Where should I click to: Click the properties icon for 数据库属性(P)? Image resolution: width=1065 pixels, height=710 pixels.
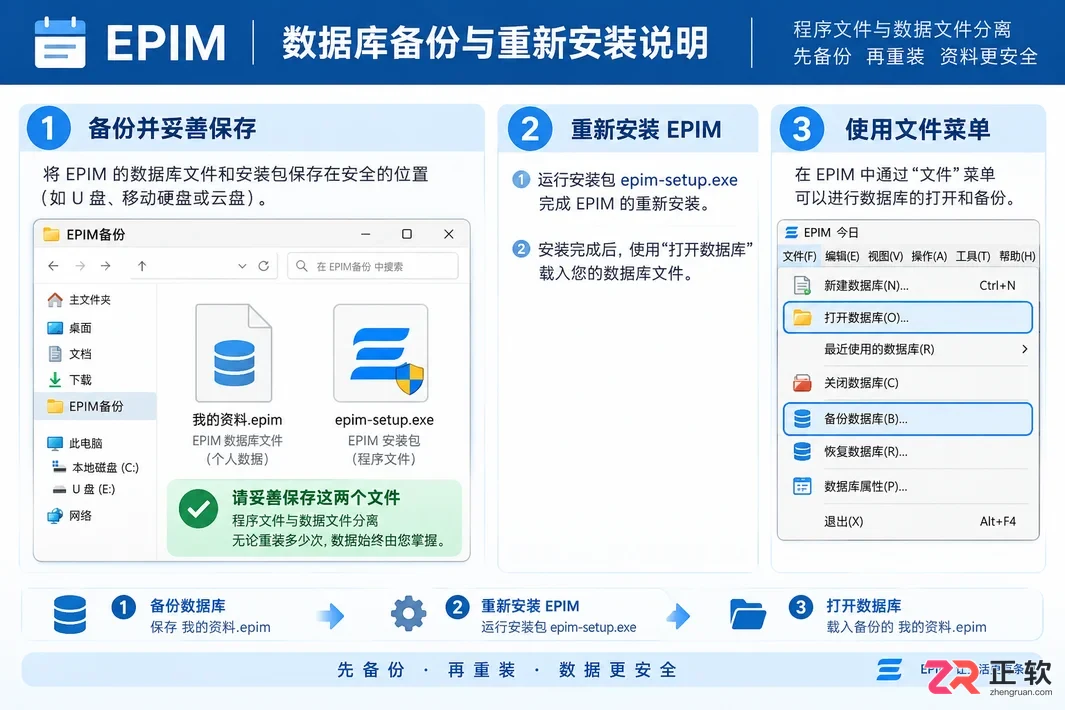802,486
